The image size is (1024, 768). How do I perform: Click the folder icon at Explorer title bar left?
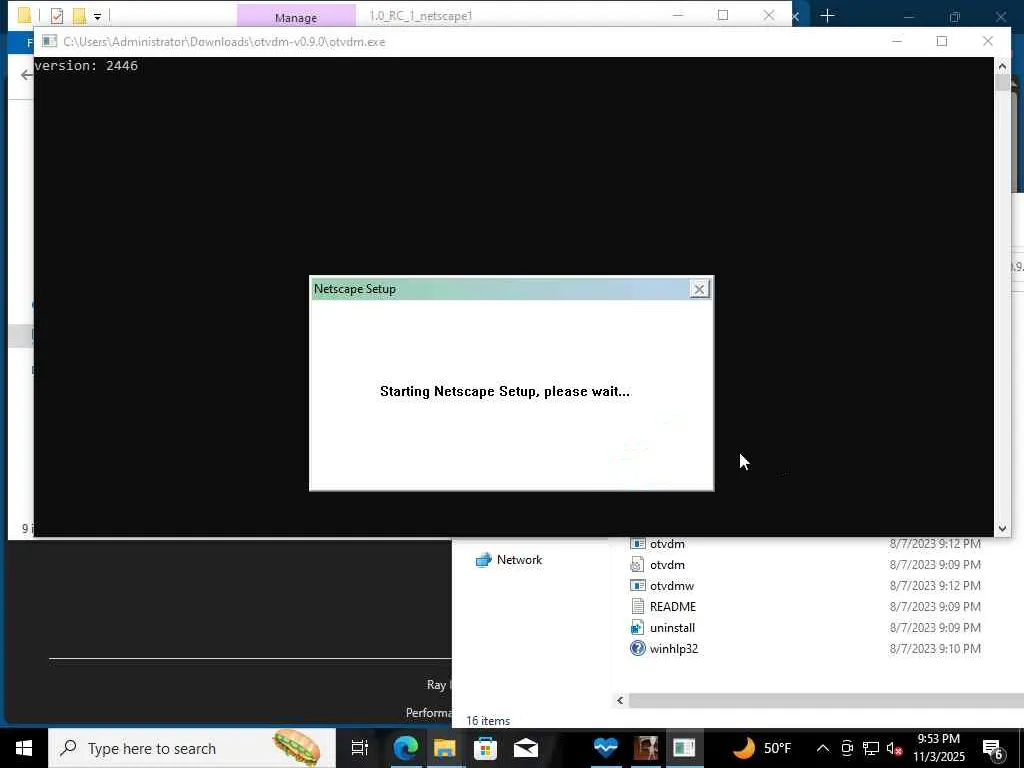[24, 15]
